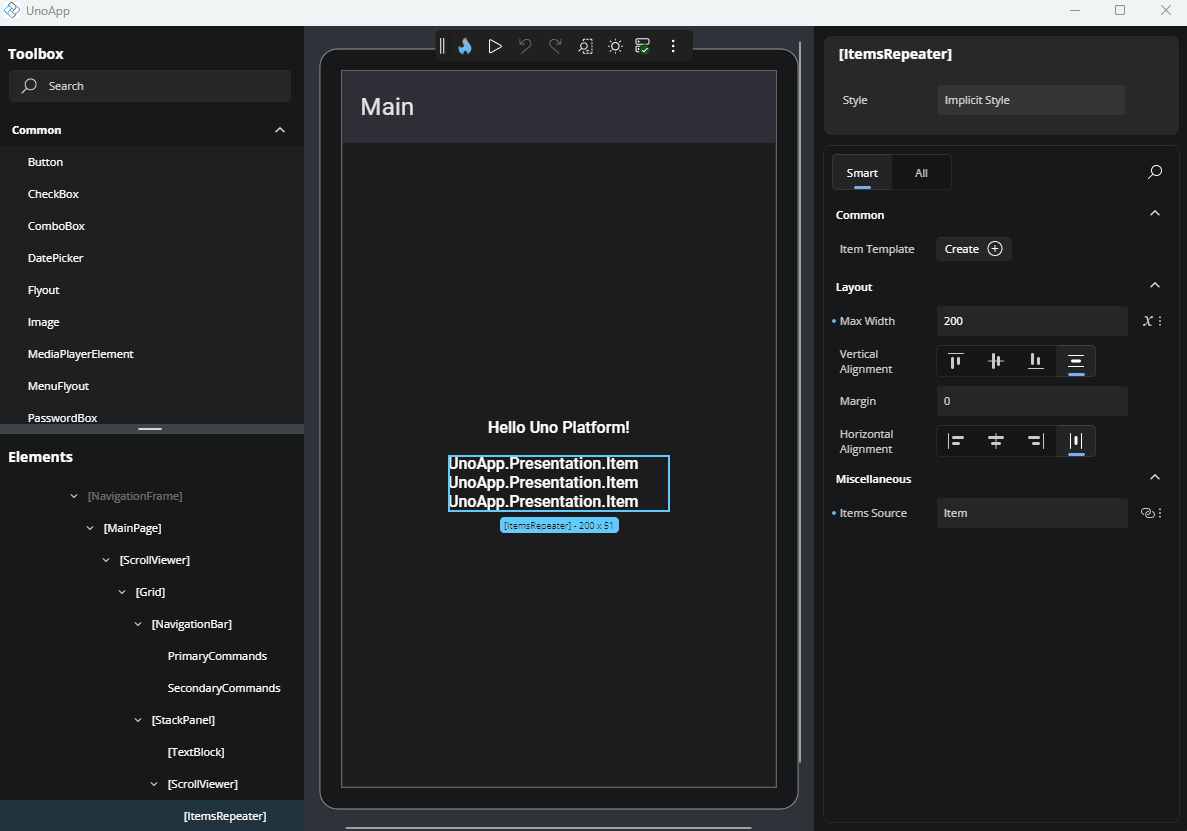Open the binding icon next to Items Source
1187x831 pixels.
point(1147,512)
